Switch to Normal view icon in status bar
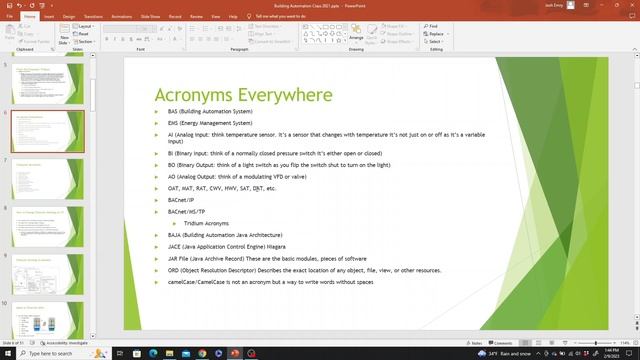 pyautogui.click(x=525, y=343)
